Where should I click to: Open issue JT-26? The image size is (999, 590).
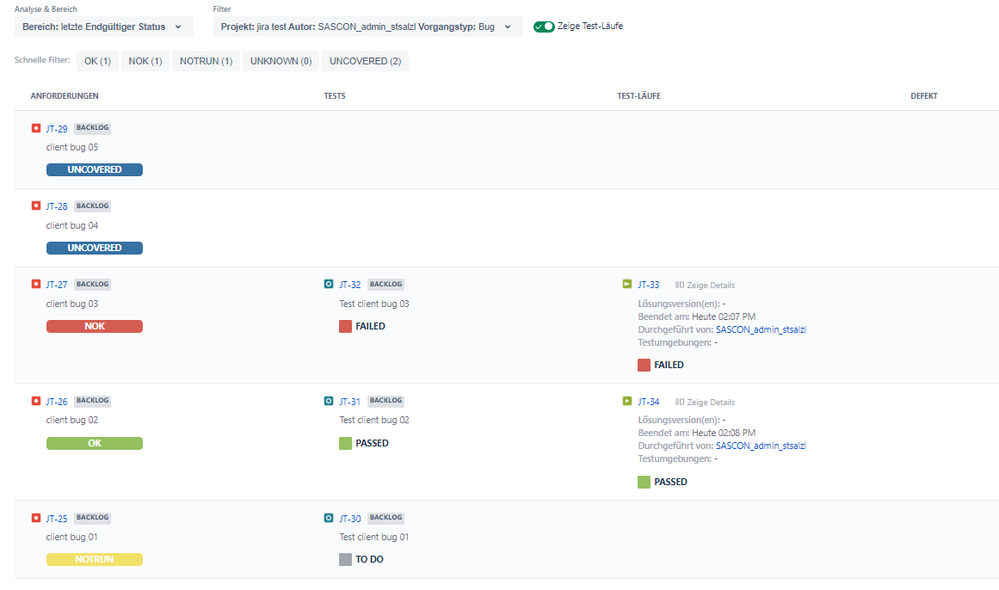[x=57, y=401]
